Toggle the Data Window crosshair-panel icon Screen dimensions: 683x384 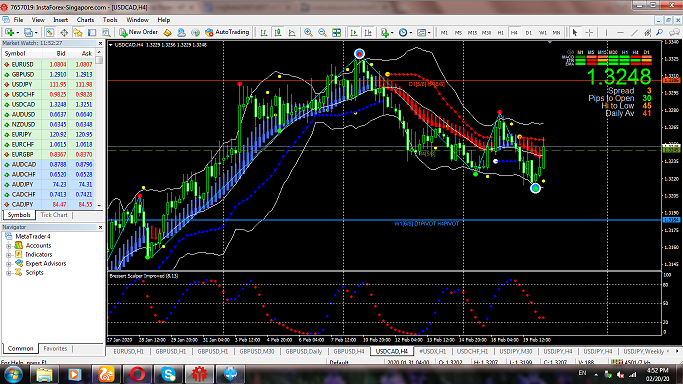[x=64, y=32]
